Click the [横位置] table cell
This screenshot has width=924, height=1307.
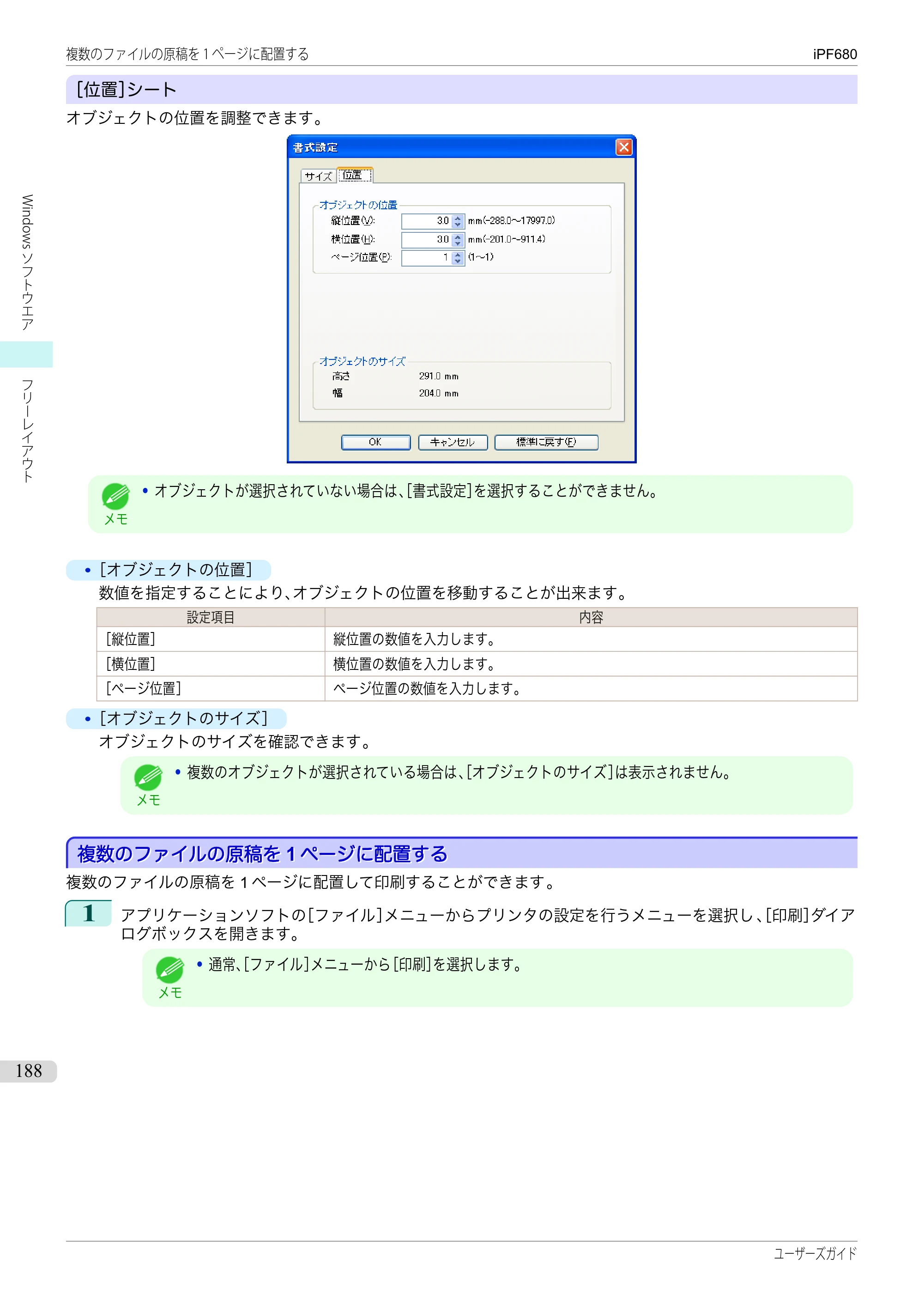click(x=211, y=664)
